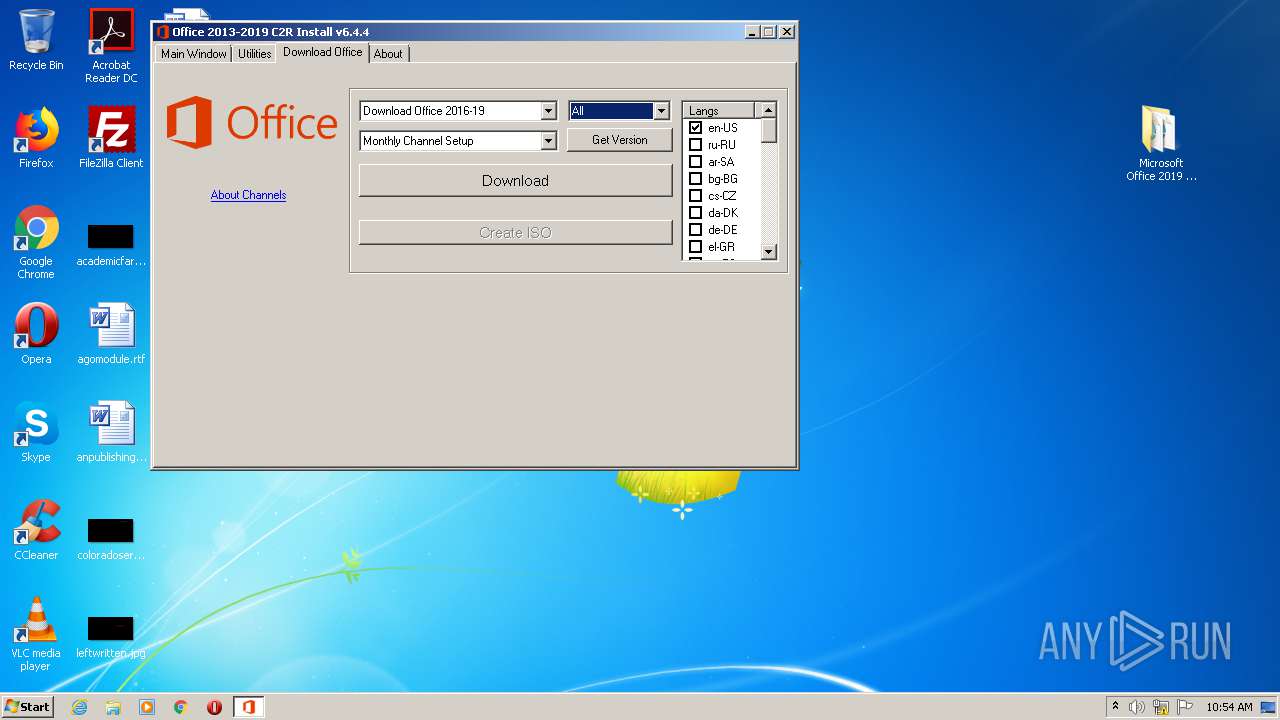Click Langs list scrollbar up arrow
The image size is (1280, 720).
tap(768, 110)
